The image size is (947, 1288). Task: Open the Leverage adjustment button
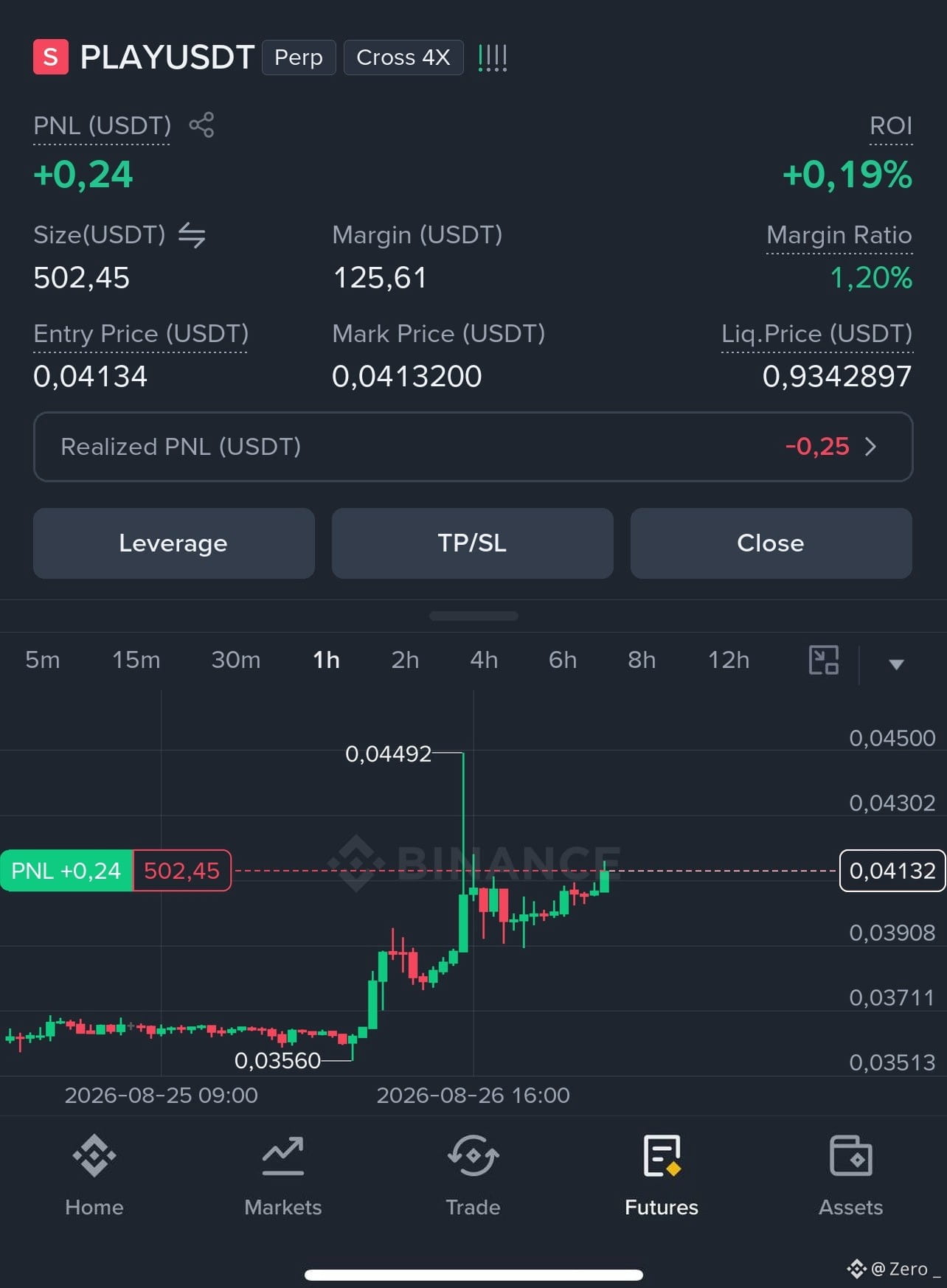174,543
